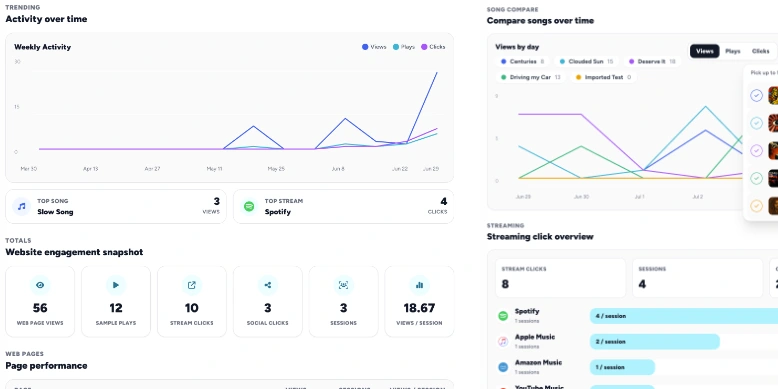The image size is (778, 389).
Task: Click the Mar 30 axis label
Action: tap(29, 169)
